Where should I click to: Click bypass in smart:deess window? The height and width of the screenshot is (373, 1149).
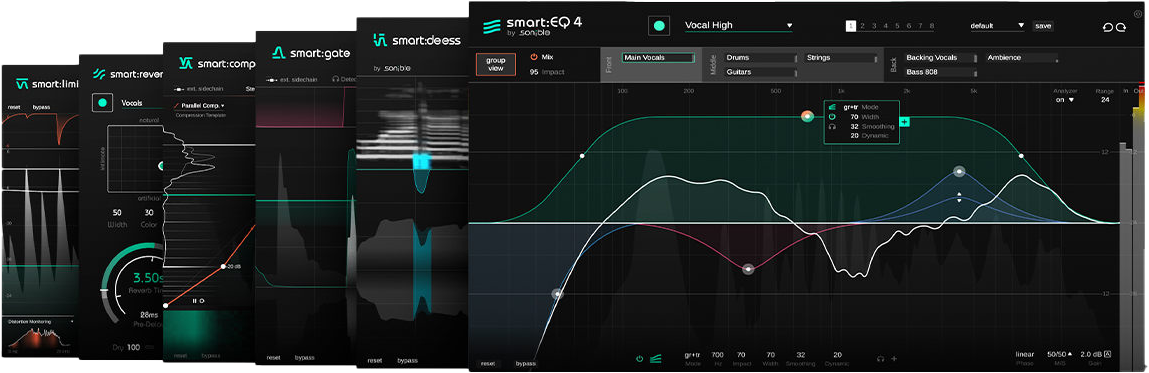click(x=407, y=361)
